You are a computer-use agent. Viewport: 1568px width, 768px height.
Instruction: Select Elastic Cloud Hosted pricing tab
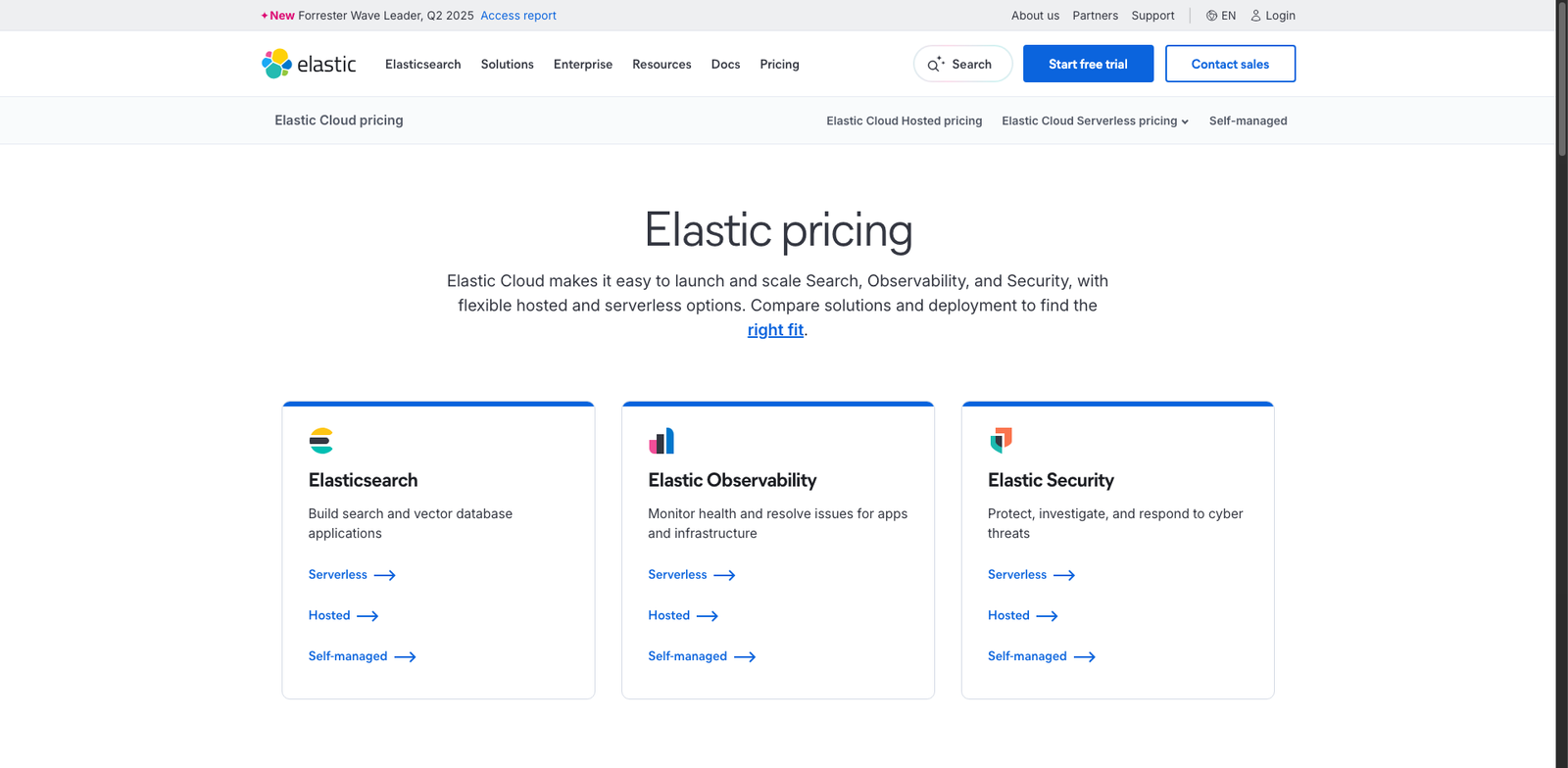904,121
